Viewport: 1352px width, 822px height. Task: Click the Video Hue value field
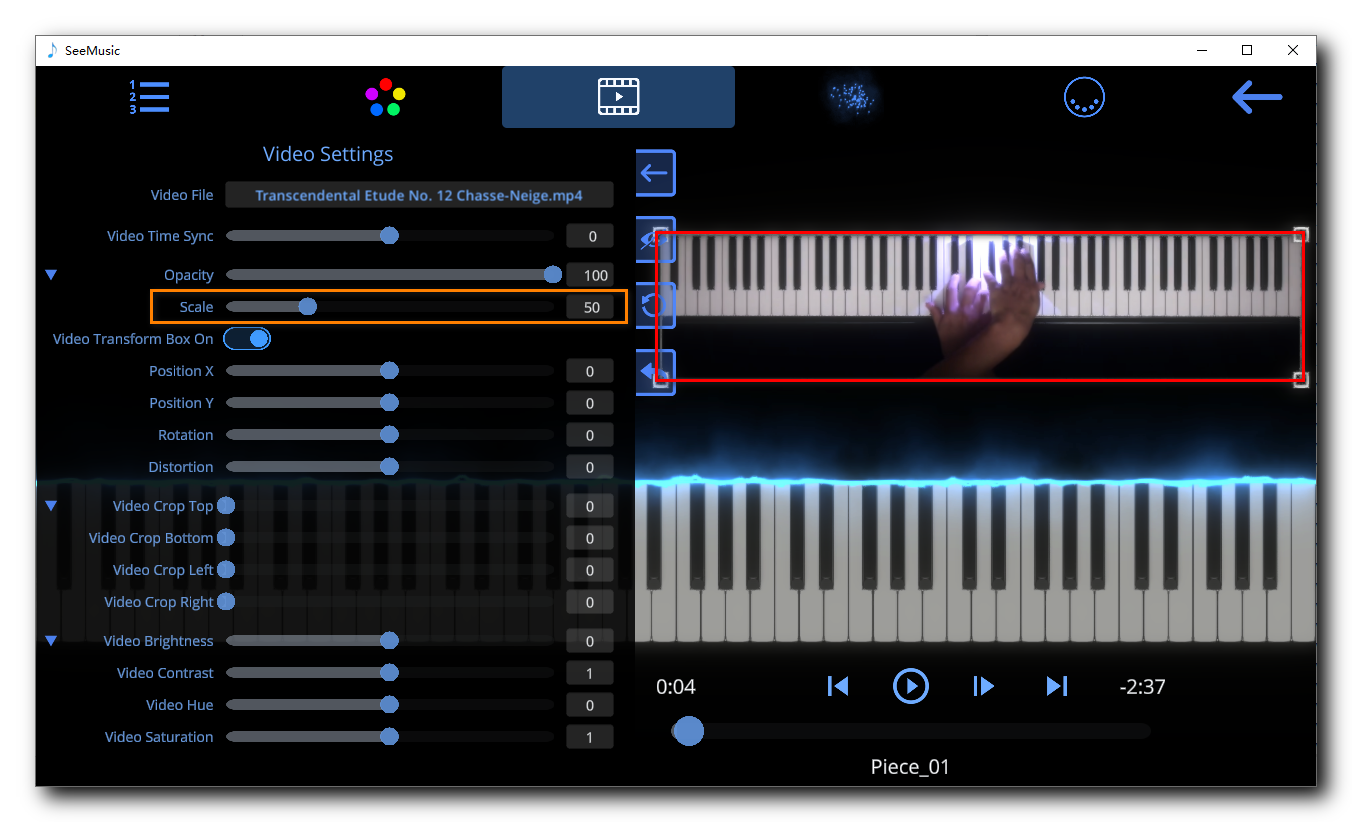pos(590,705)
